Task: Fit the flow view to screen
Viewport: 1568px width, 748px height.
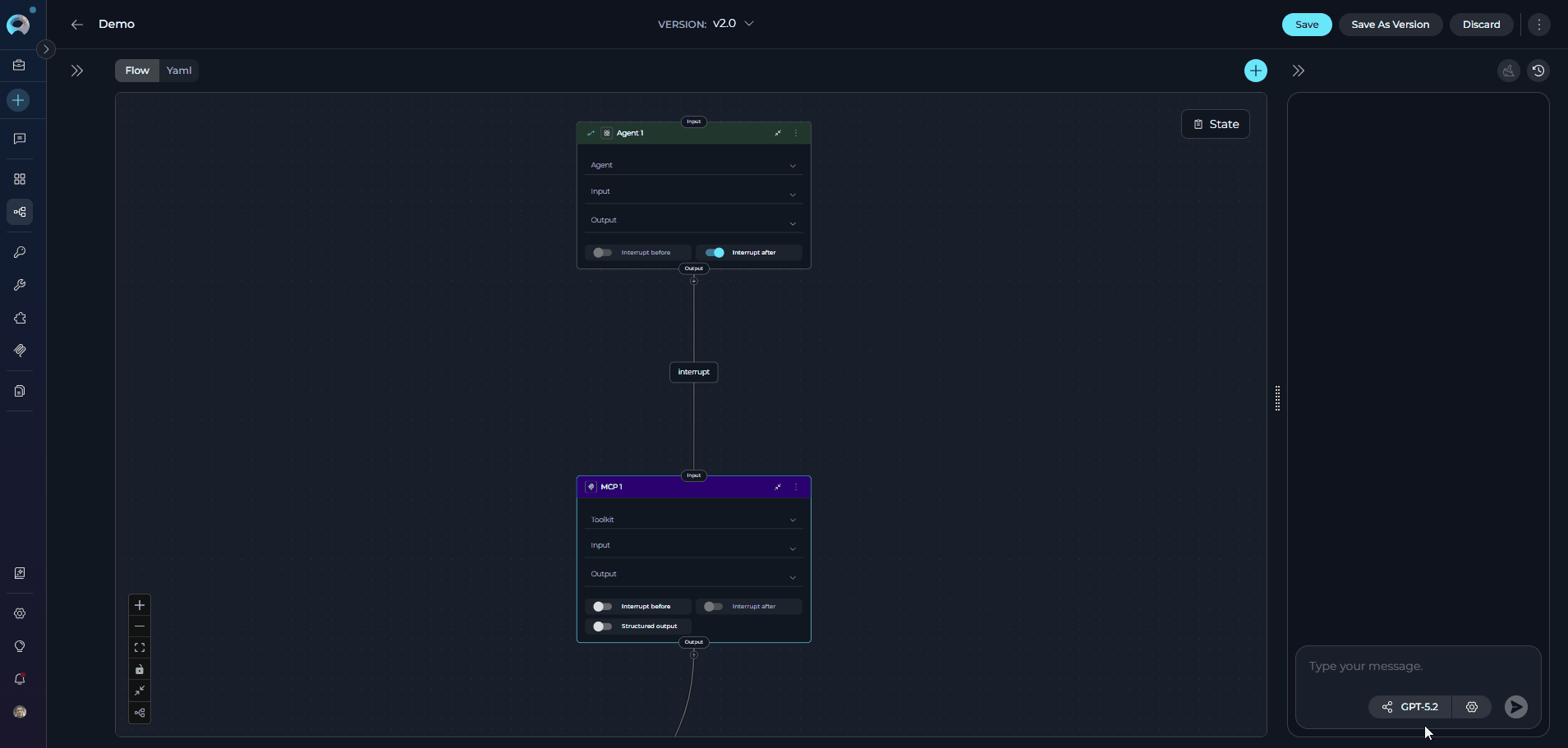Action: 139,648
